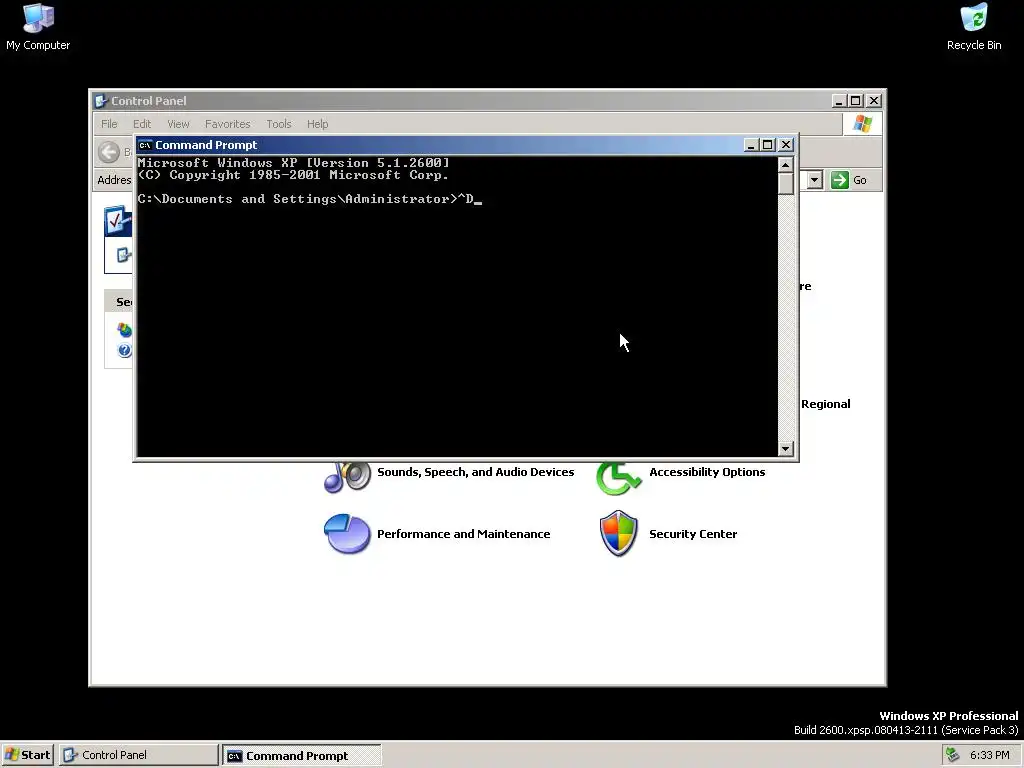Click the Regional category link text
The width and height of the screenshot is (1024, 768).
[825, 404]
